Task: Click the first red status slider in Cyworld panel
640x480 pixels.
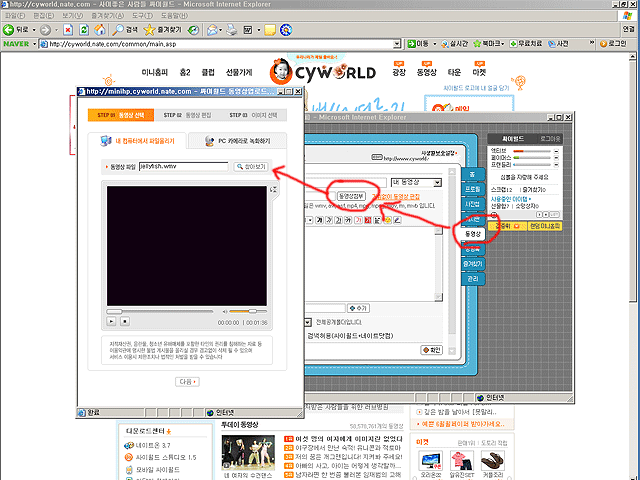Action: click(x=532, y=151)
